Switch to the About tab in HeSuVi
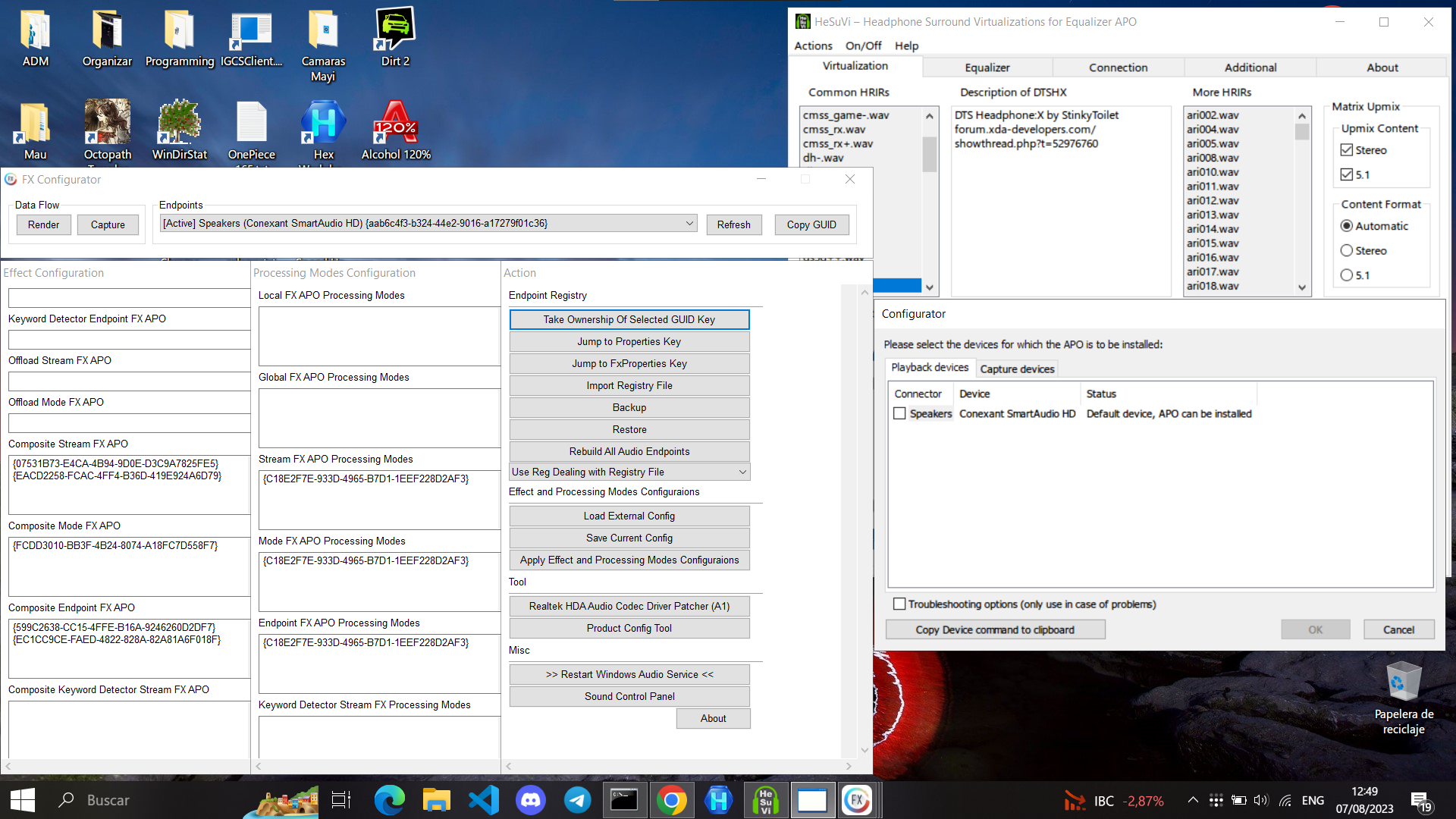The height and width of the screenshot is (819, 1456). 1382,67
